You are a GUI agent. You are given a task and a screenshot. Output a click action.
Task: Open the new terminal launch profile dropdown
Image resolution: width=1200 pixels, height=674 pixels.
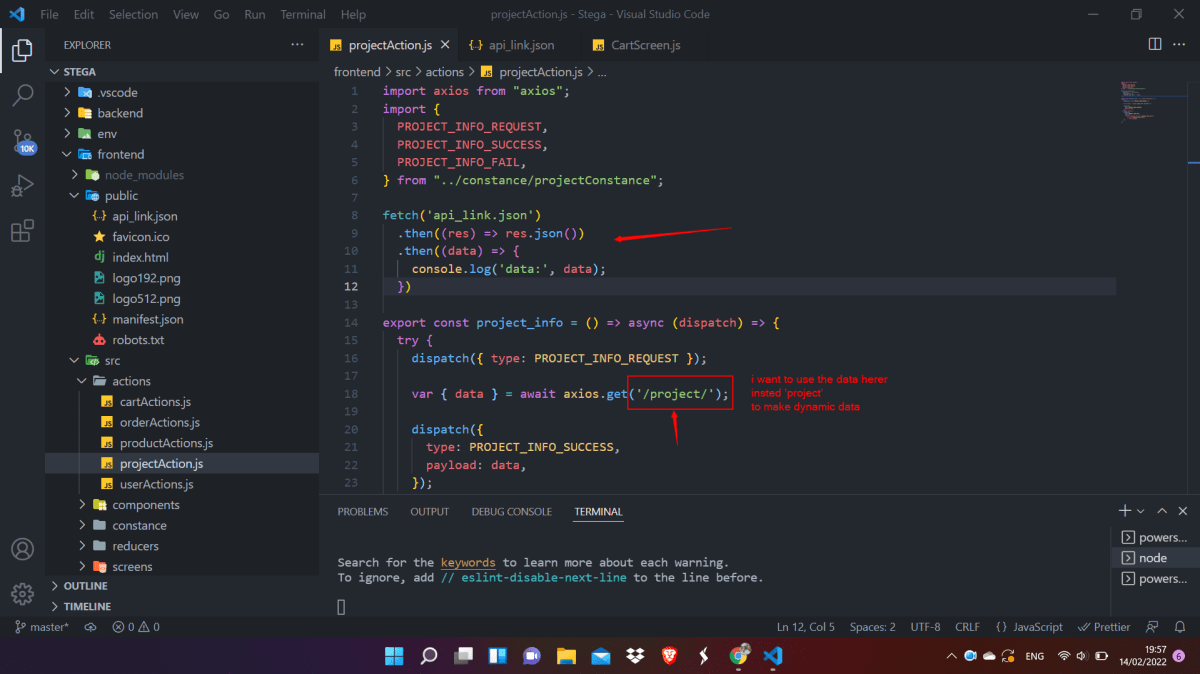(1141, 511)
